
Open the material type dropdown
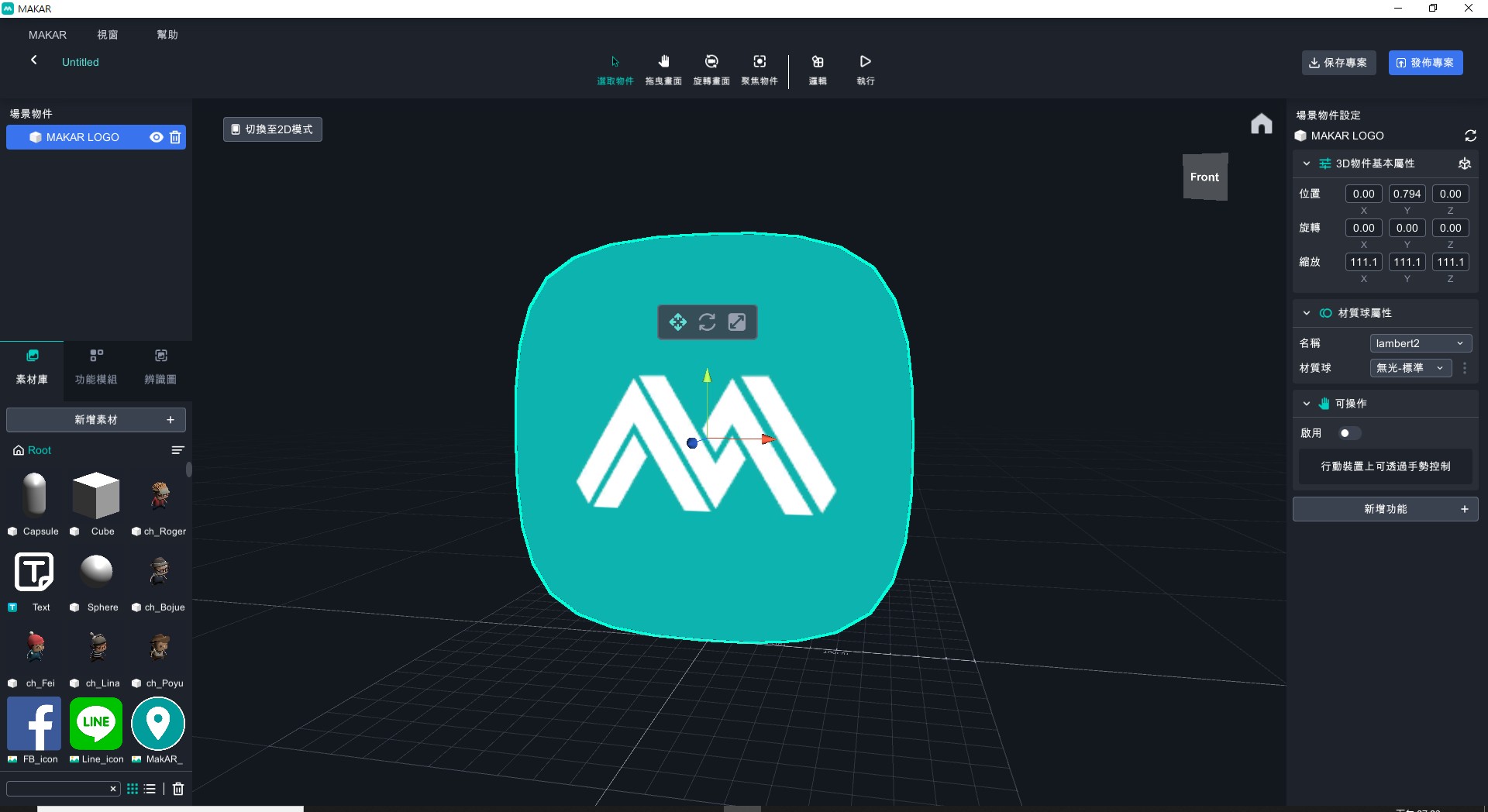1410,368
